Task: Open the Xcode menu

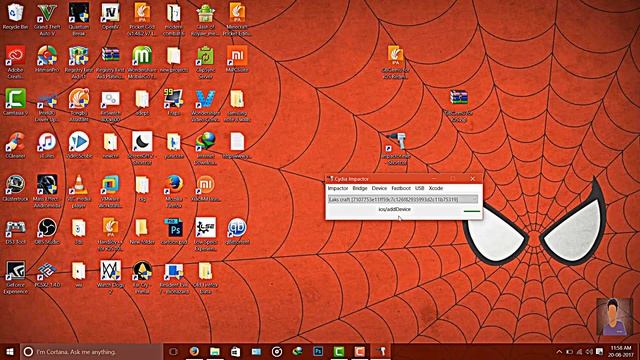Action: point(436,188)
